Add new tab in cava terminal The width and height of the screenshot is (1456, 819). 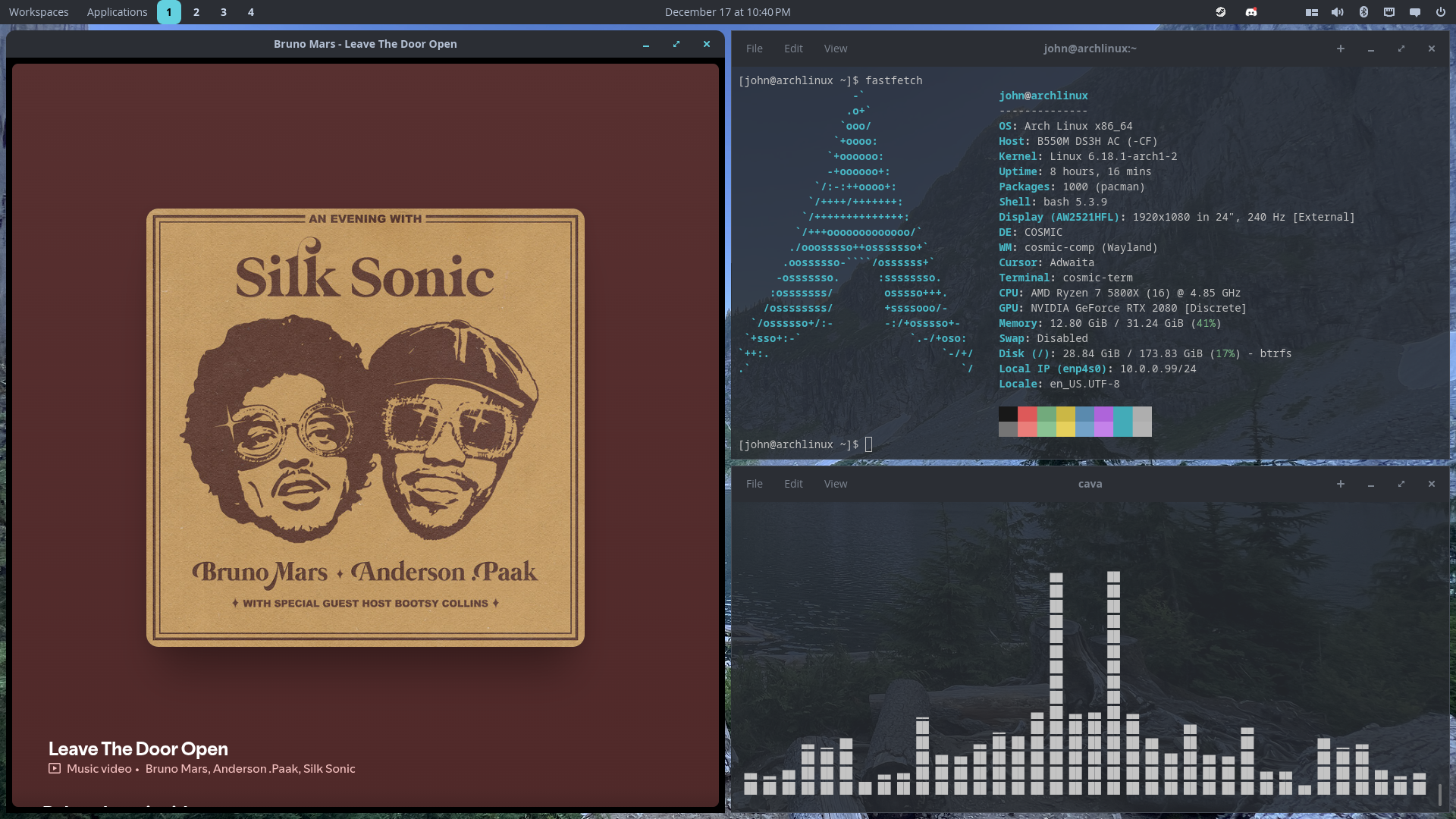(1341, 484)
